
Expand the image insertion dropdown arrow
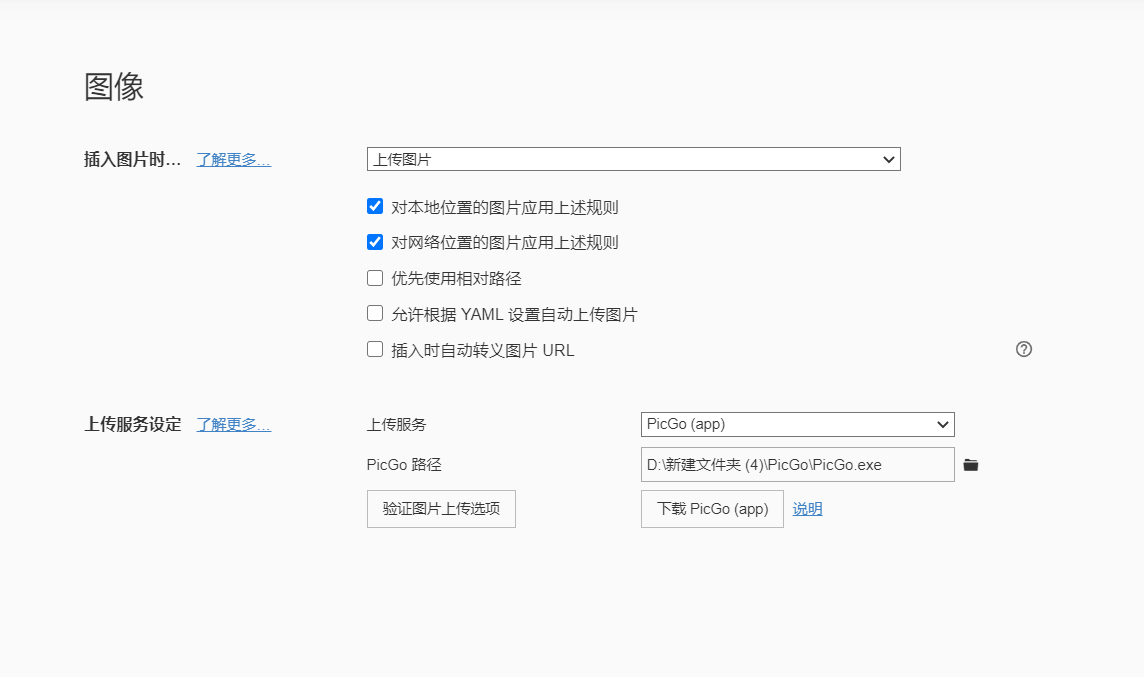coord(889,159)
